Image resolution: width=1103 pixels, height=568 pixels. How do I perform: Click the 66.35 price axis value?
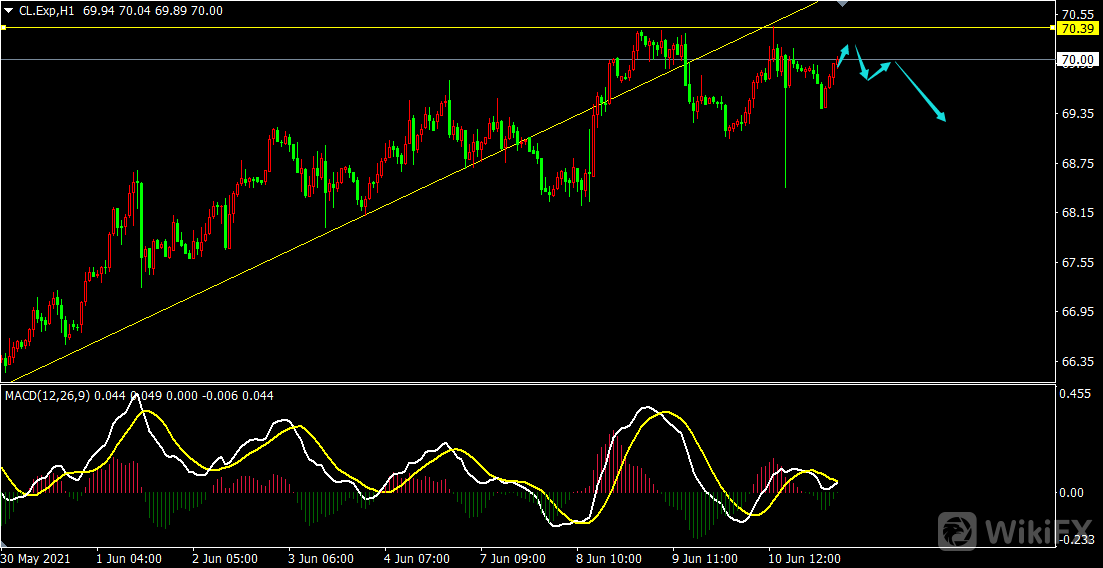coord(1077,362)
